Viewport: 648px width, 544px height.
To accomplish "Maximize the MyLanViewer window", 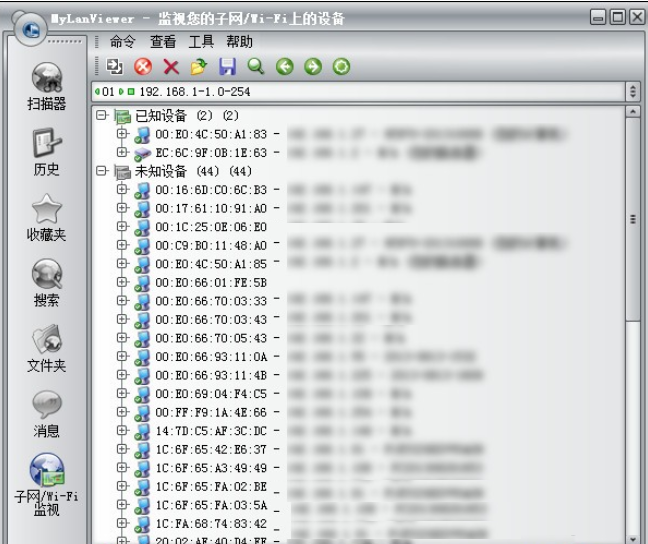I will [618, 17].
